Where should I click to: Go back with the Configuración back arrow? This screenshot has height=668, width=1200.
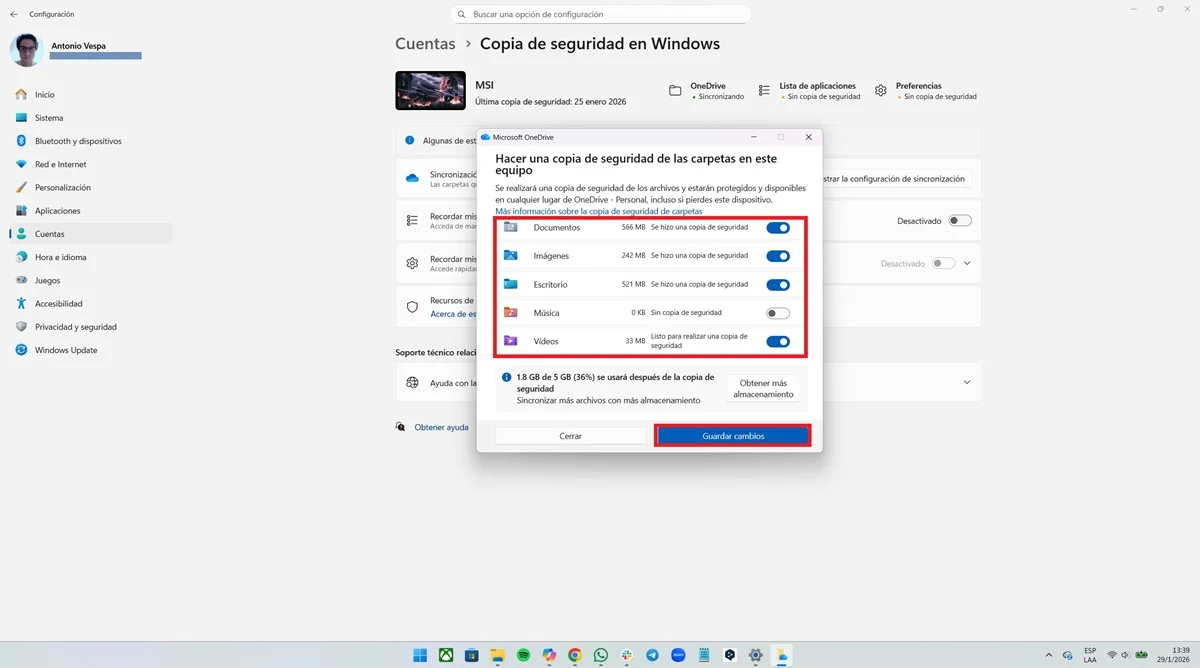14,14
